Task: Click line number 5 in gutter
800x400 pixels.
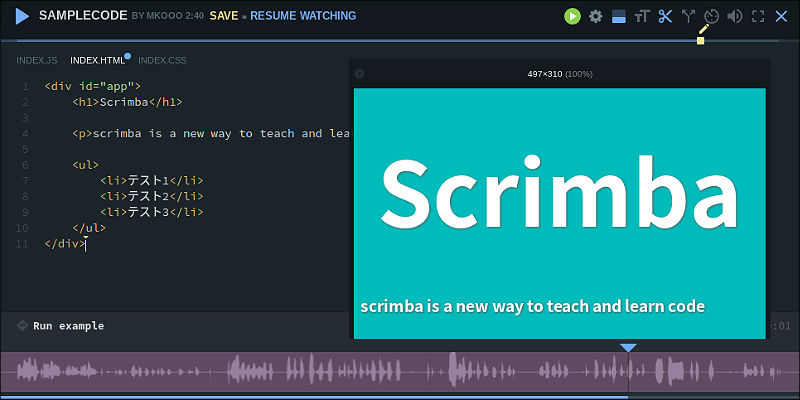Action: tap(26, 149)
